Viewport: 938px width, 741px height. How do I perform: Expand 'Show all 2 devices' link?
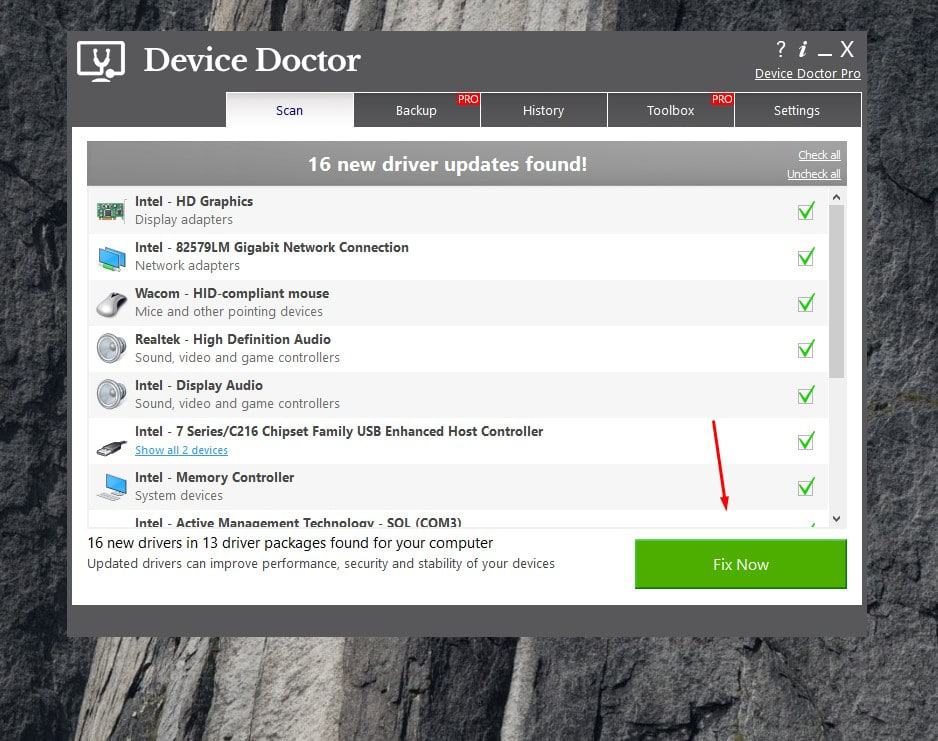(181, 450)
